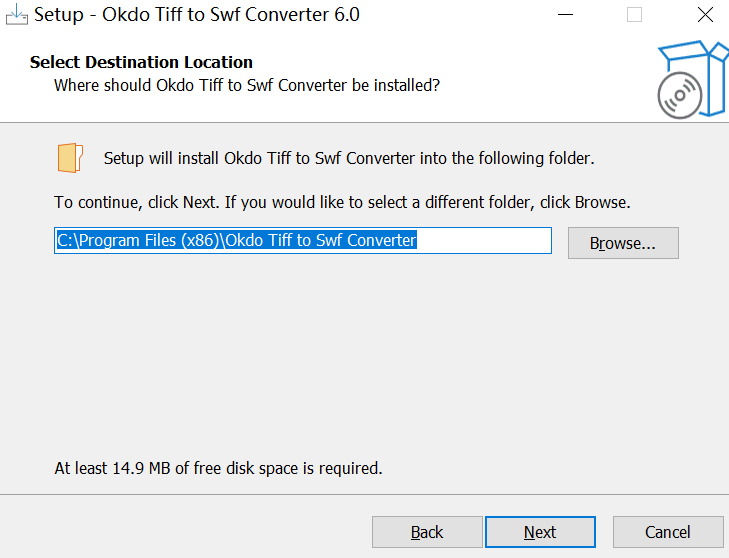Click the '14.9 MB of free disk space' text
Image resolution: width=729 pixels, height=558 pixels.
coord(218,468)
